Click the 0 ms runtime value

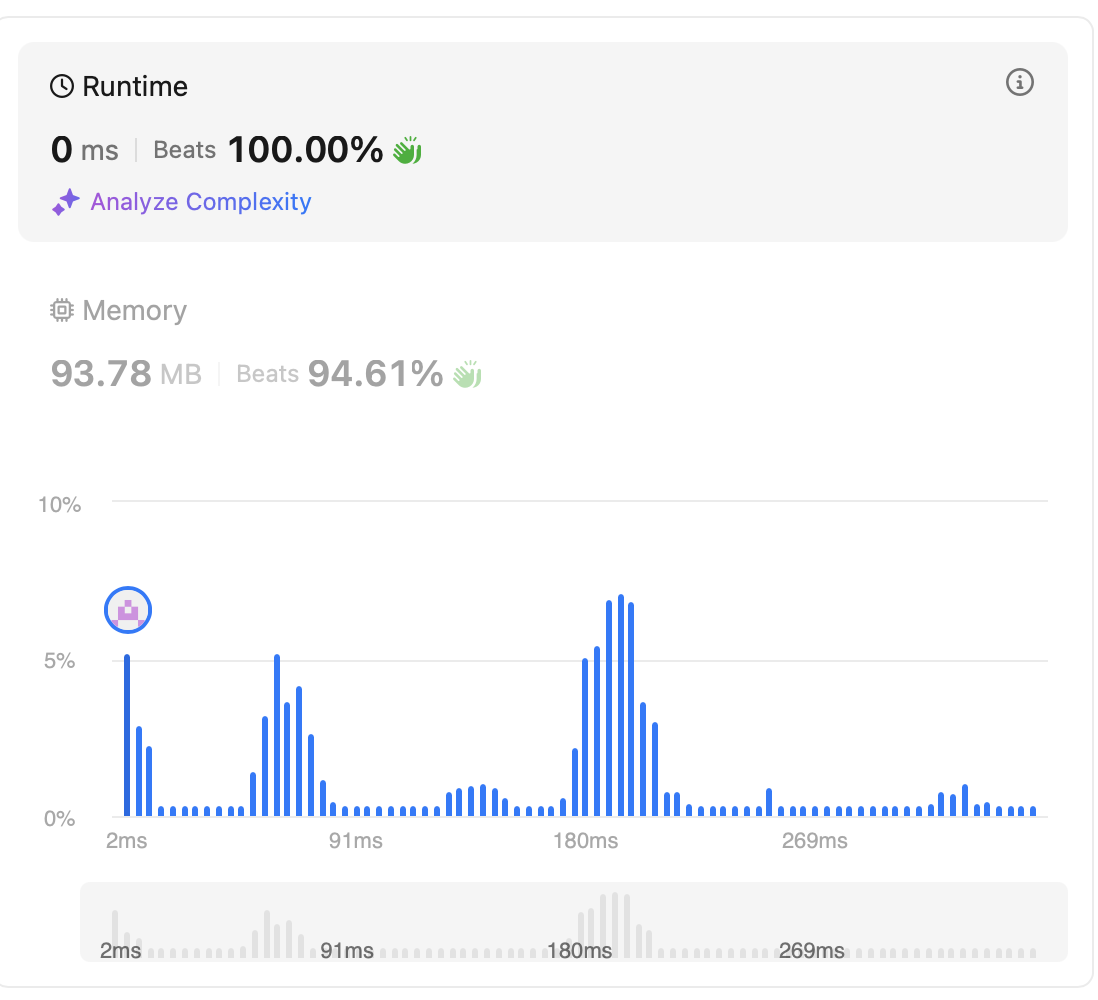[x=85, y=151]
